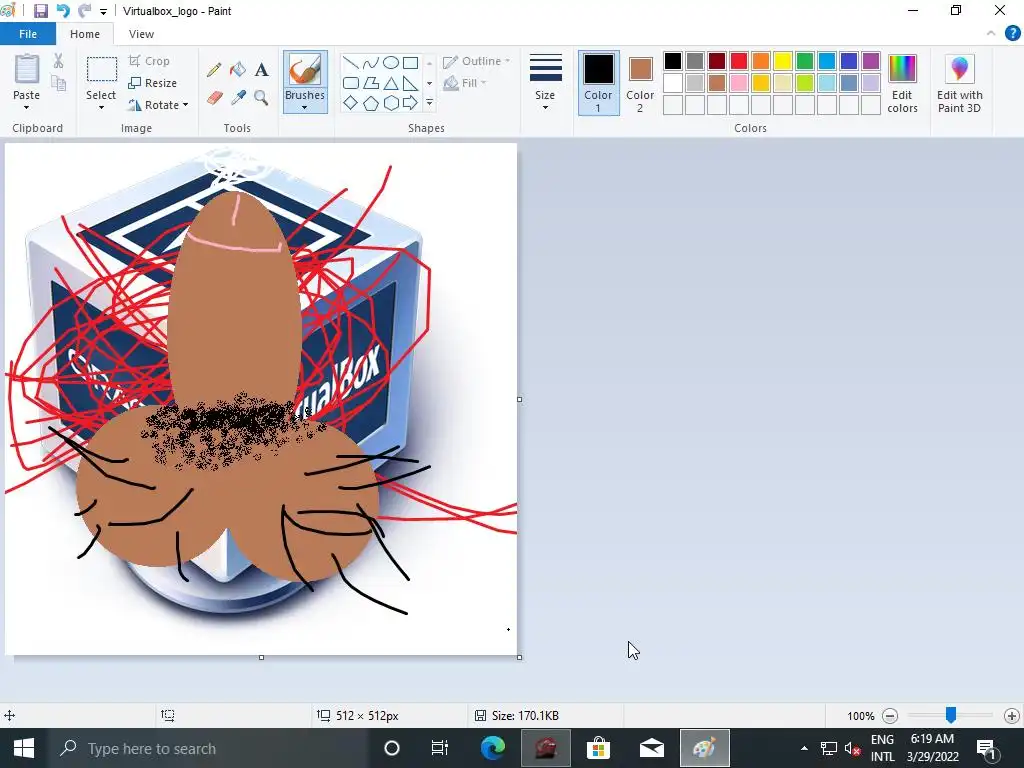
Task: Pick the red color swatch
Action: (x=739, y=61)
